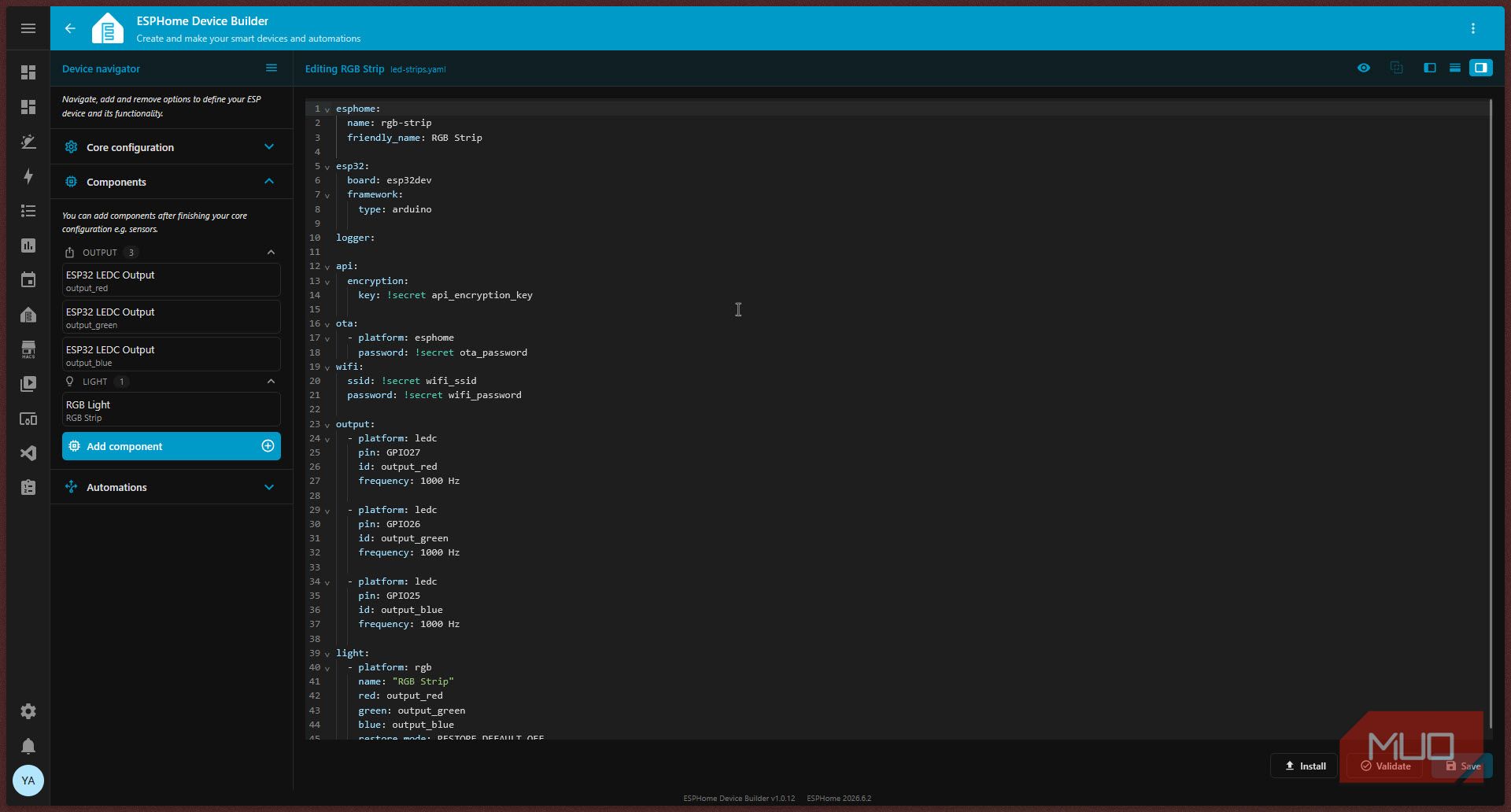Fold the api block at line 12
The image size is (1511, 812).
point(327,267)
